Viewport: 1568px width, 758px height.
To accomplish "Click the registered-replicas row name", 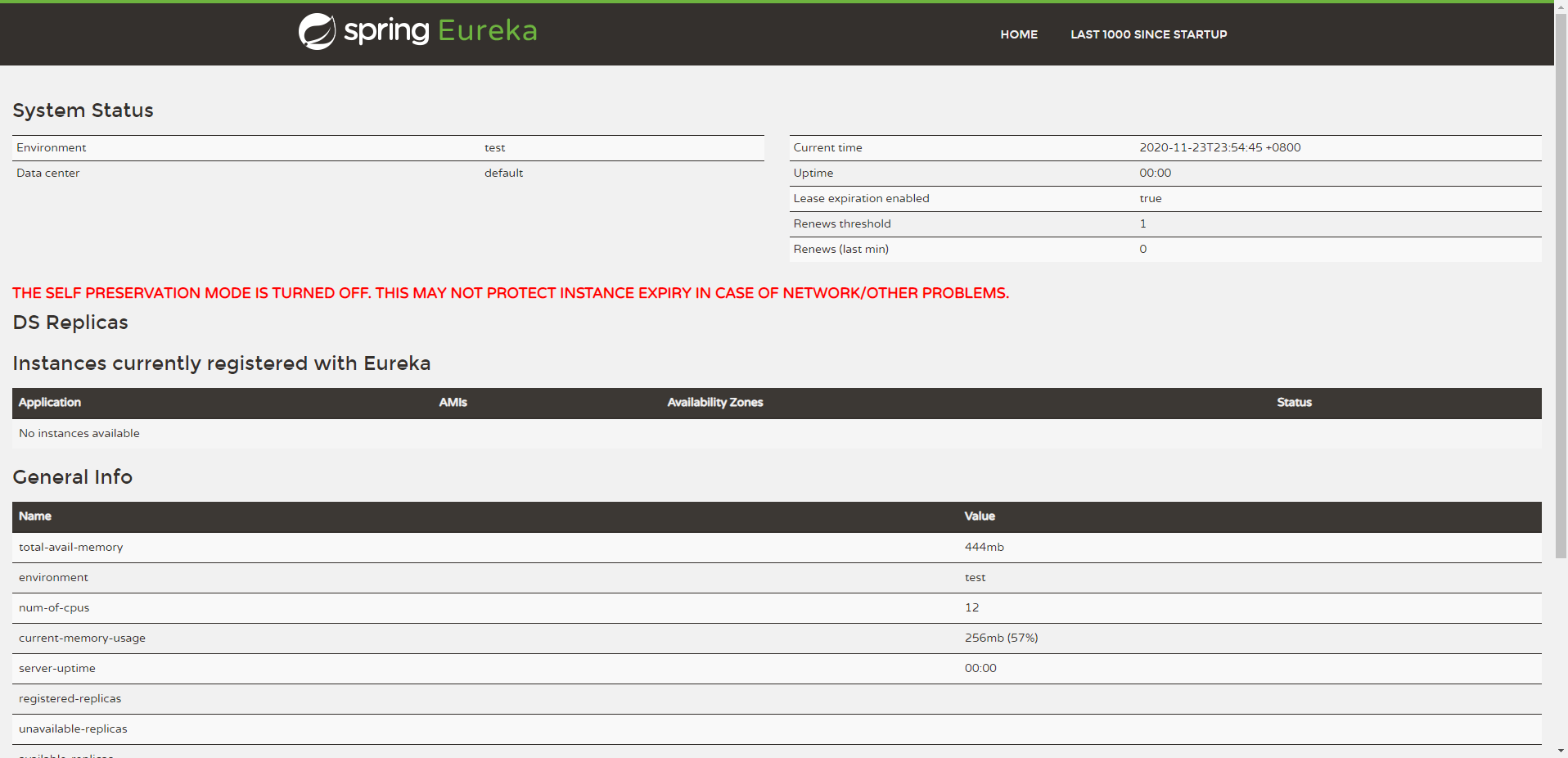I will (70, 698).
